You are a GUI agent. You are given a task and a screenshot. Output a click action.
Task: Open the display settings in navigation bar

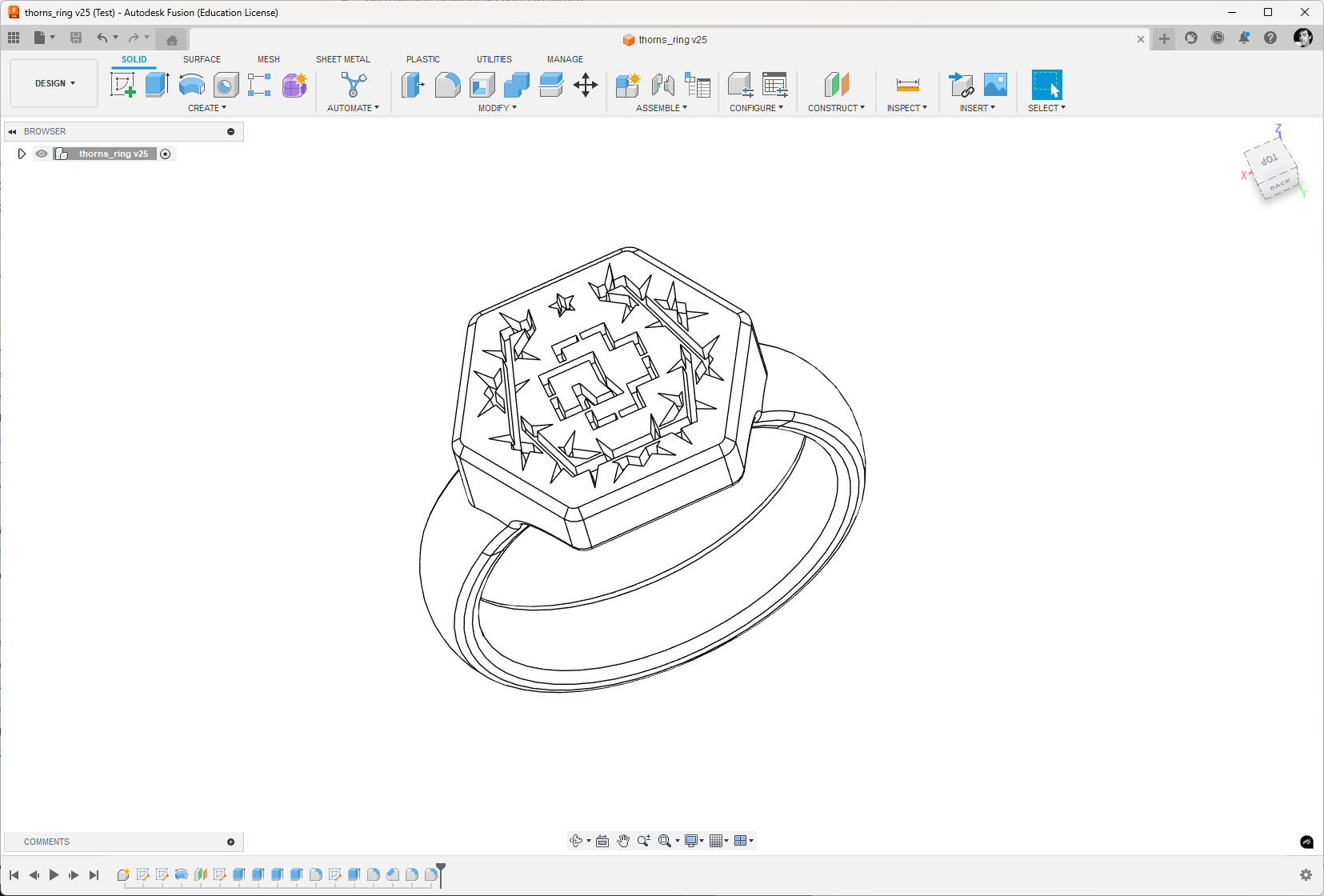point(694,841)
